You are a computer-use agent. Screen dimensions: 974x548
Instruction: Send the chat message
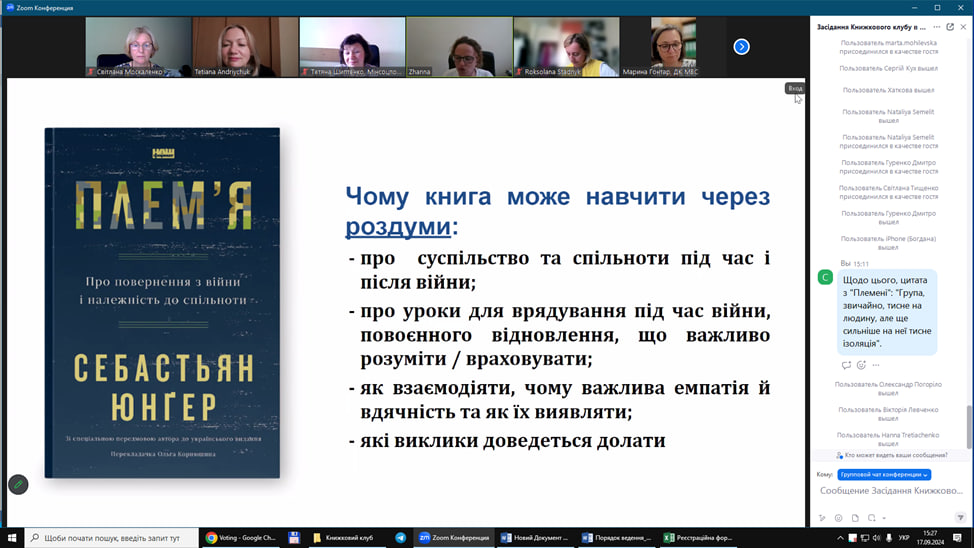[x=960, y=518]
